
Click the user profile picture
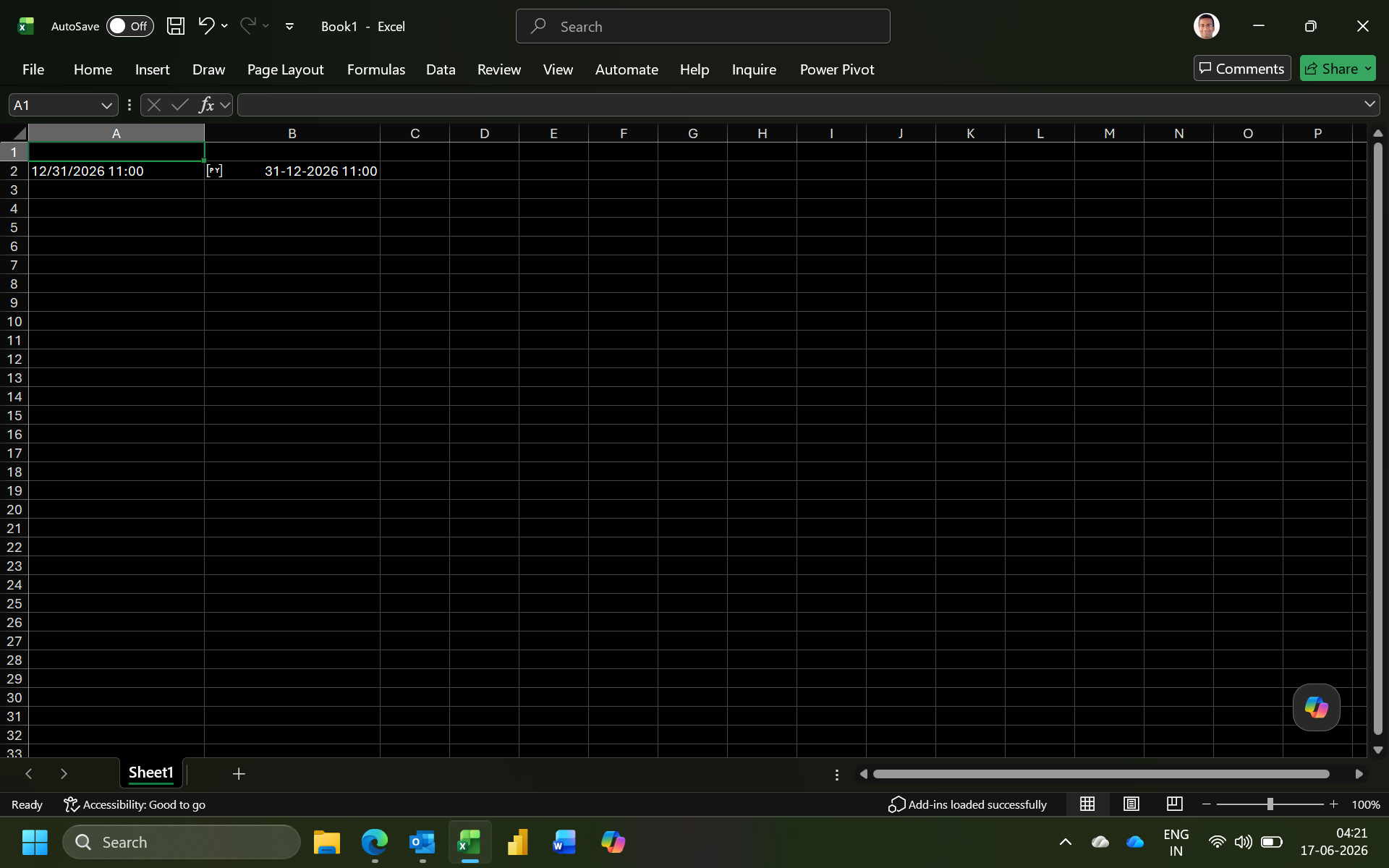pyautogui.click(x=1206, y=26)
